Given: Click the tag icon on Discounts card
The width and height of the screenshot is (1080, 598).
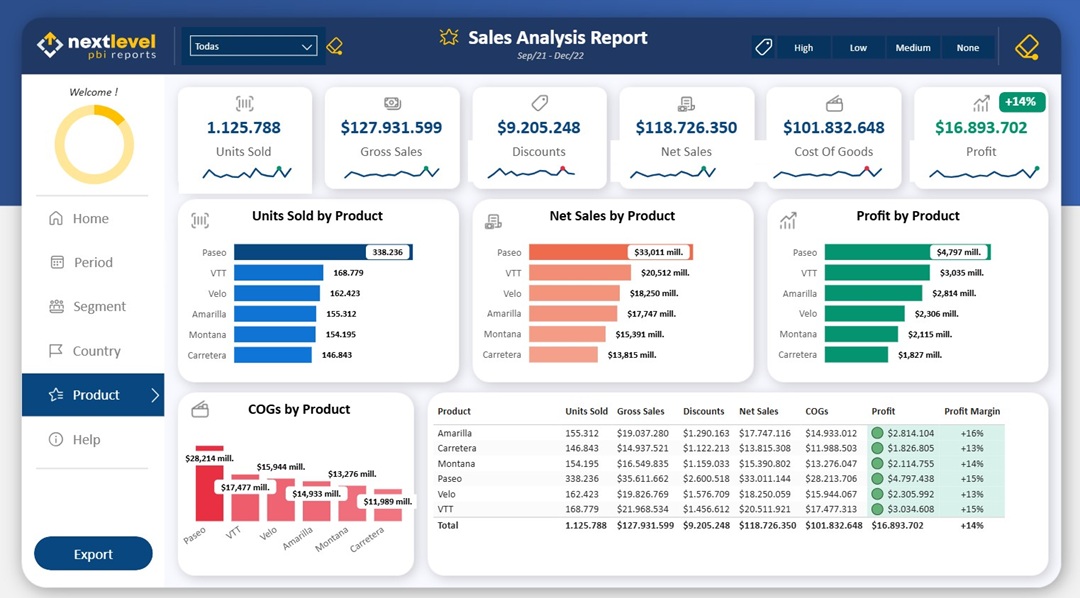Looking at the screenshot, I should click(x=539, y=103).
